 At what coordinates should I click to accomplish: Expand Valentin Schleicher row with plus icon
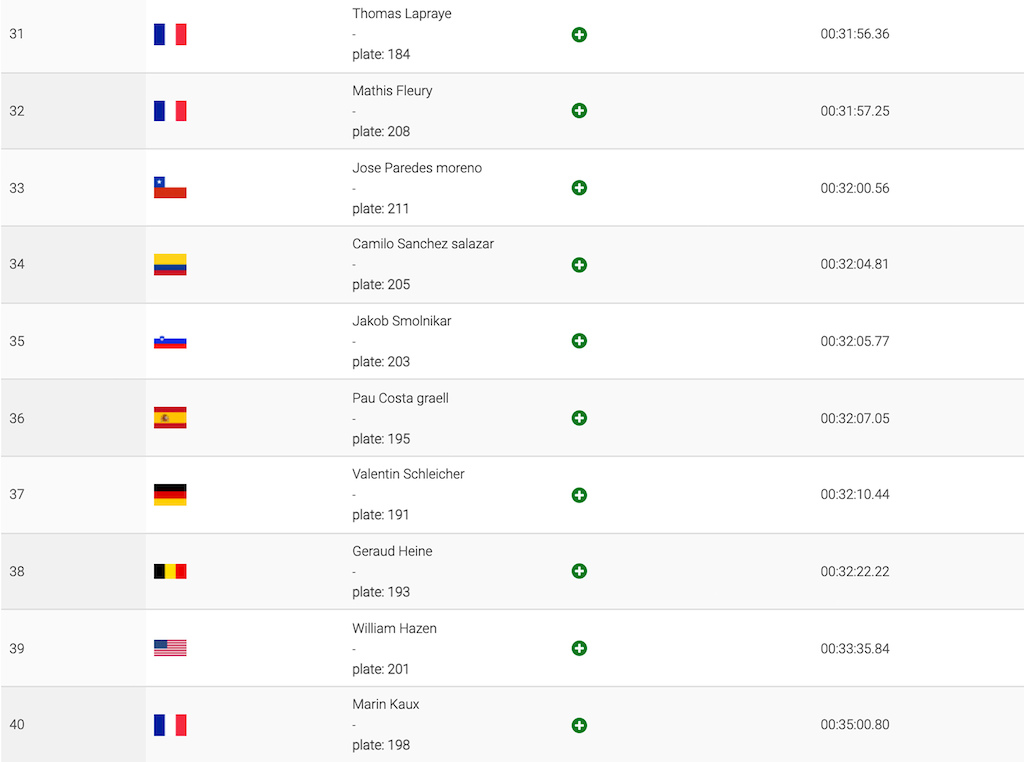pyautogui.click(x=579, y=495)
